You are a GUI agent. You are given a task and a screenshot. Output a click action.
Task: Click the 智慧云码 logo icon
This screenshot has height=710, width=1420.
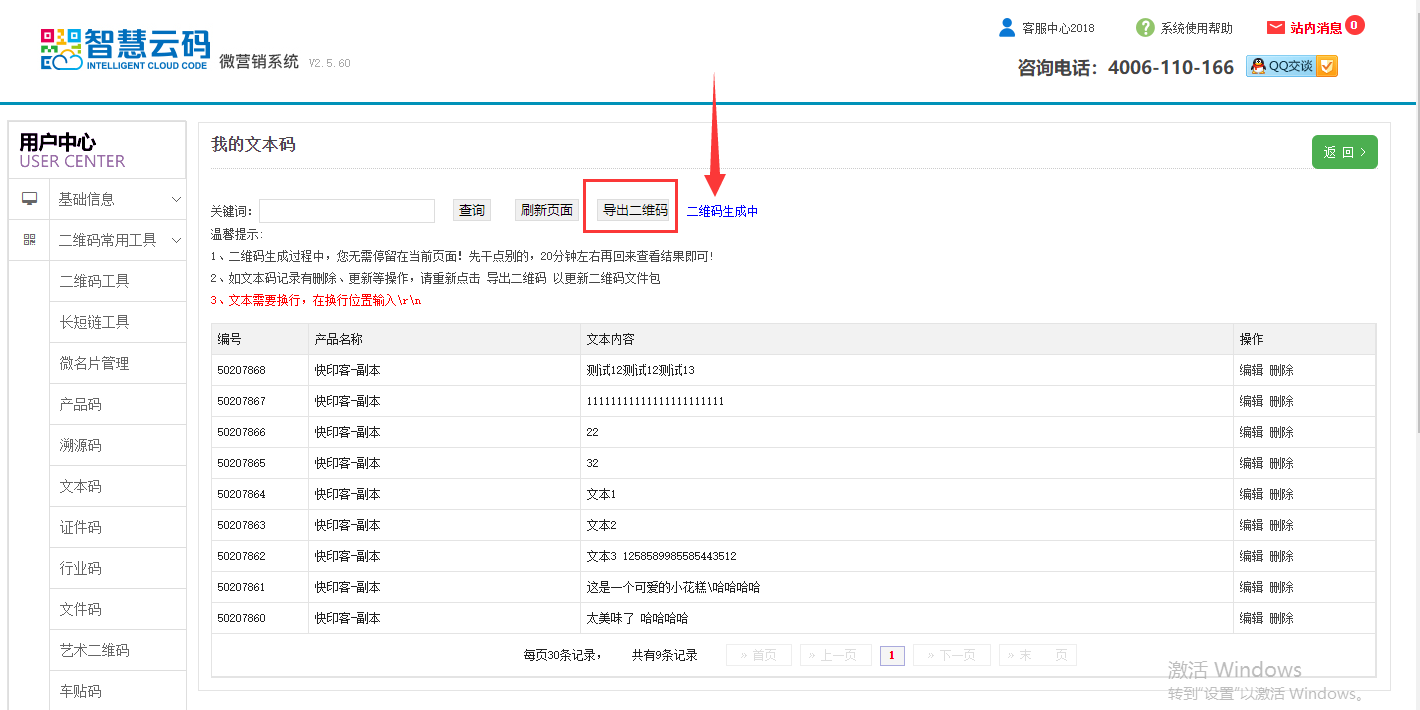tap(61, 49)
